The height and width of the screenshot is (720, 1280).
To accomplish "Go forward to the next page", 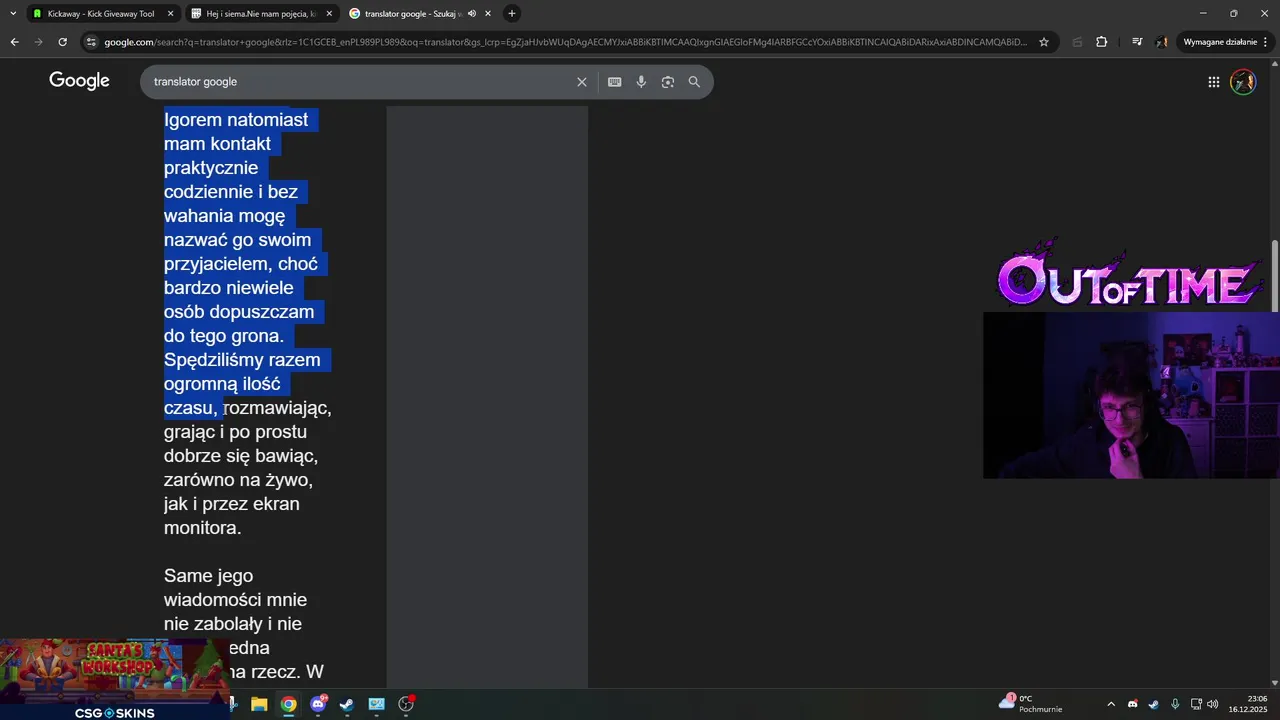I will point(38,42).
